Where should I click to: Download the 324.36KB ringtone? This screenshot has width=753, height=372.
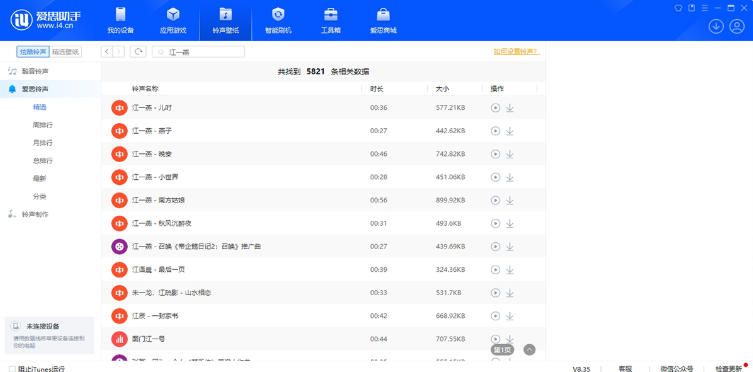tap(510, 270)
